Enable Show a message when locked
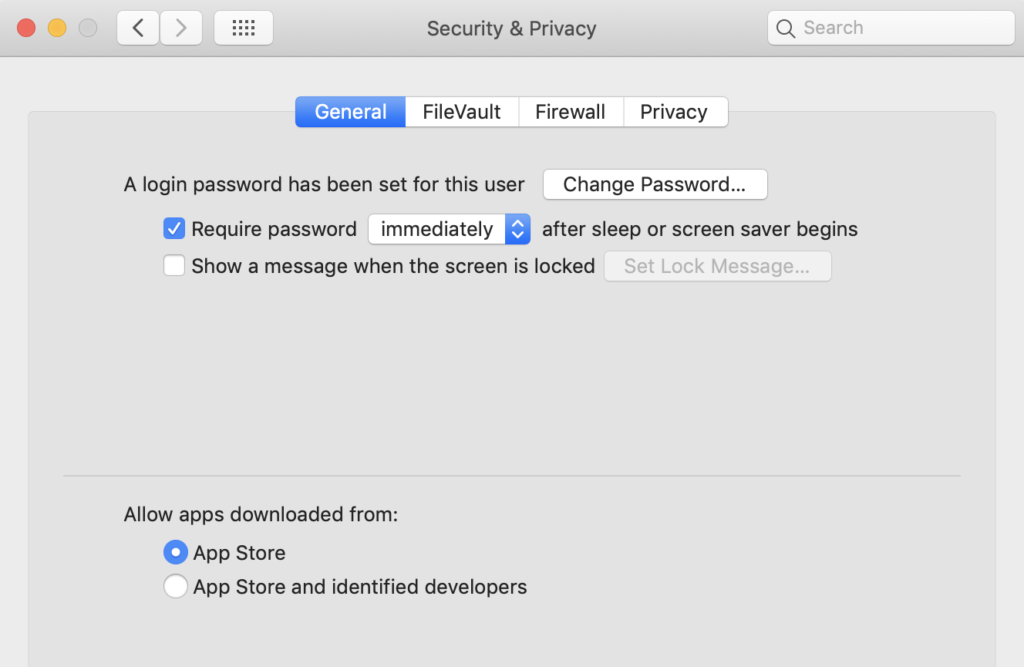1024x667 pixels. click(174, 266)
